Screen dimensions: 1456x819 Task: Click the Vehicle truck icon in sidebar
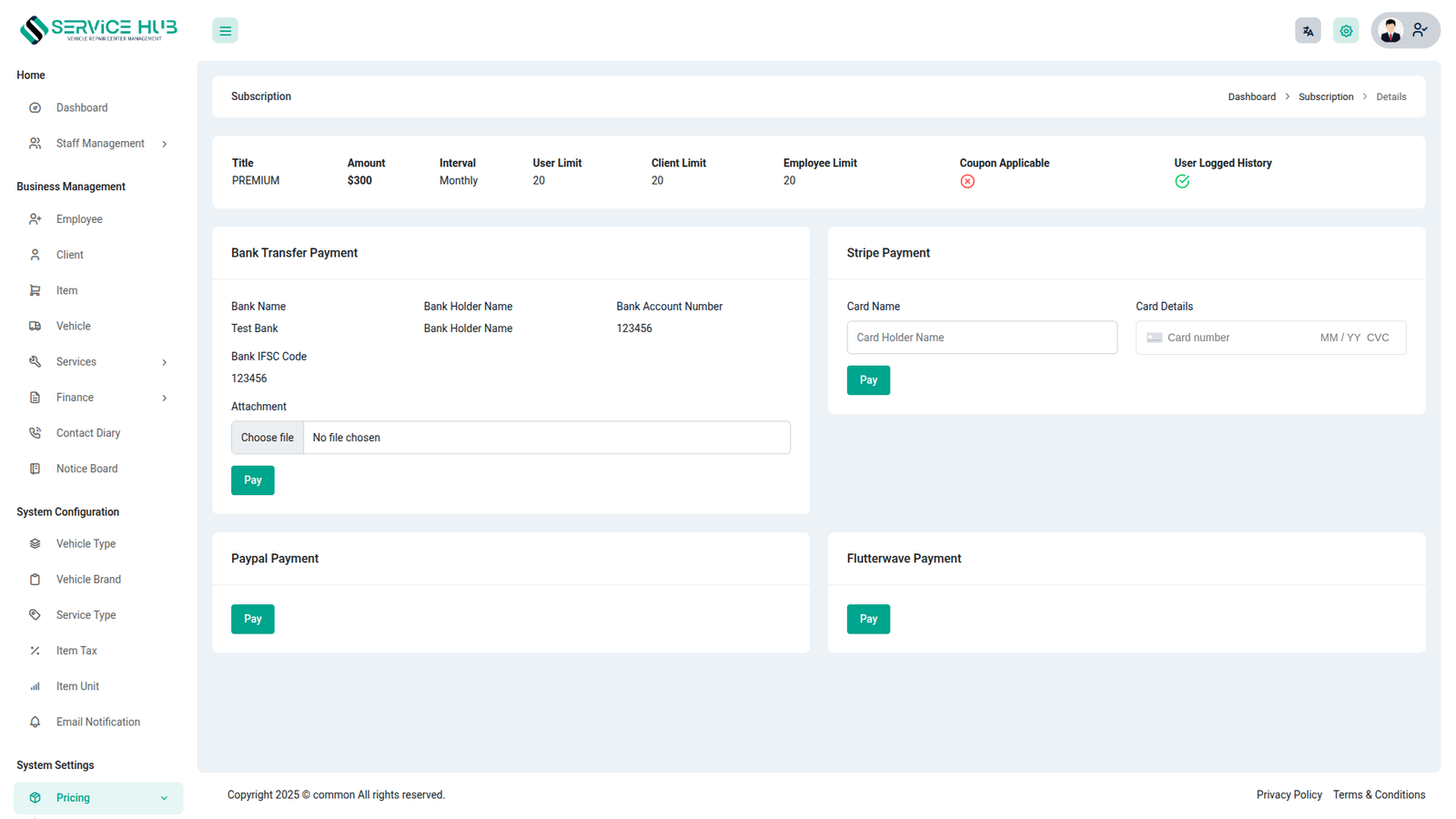coord(35,326)
